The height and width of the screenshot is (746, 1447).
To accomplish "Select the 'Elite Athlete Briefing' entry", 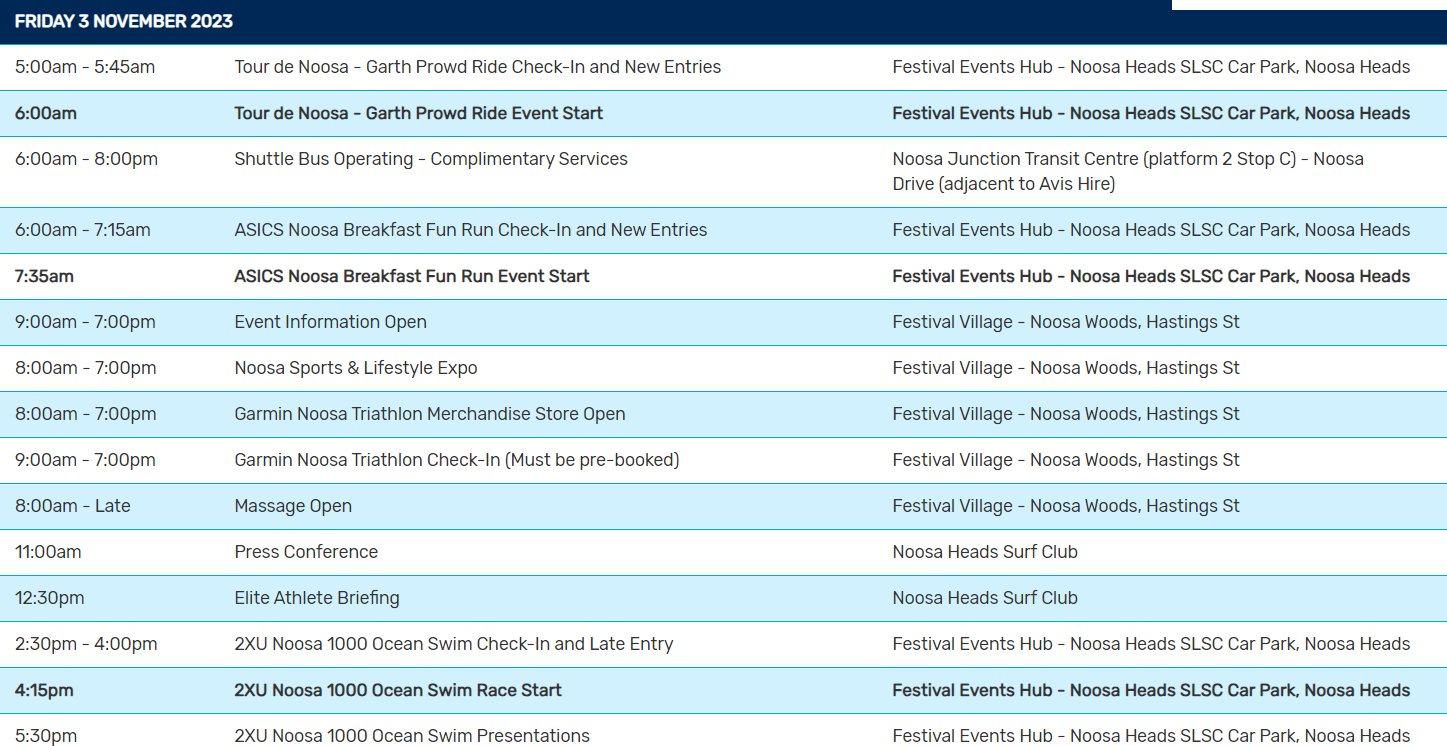I will coord(317,598).
